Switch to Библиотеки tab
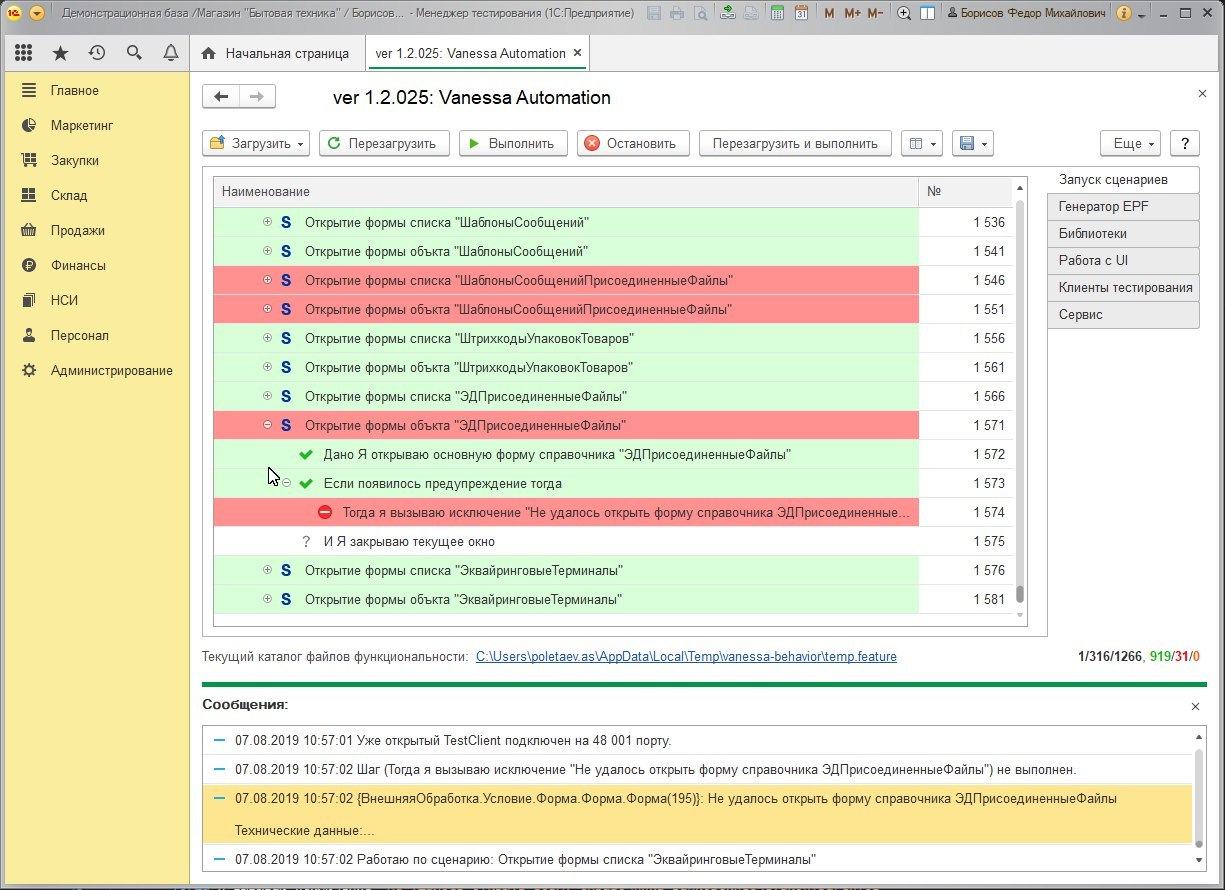This screenshot has height=890, width=1225. tap(1123, 233)
